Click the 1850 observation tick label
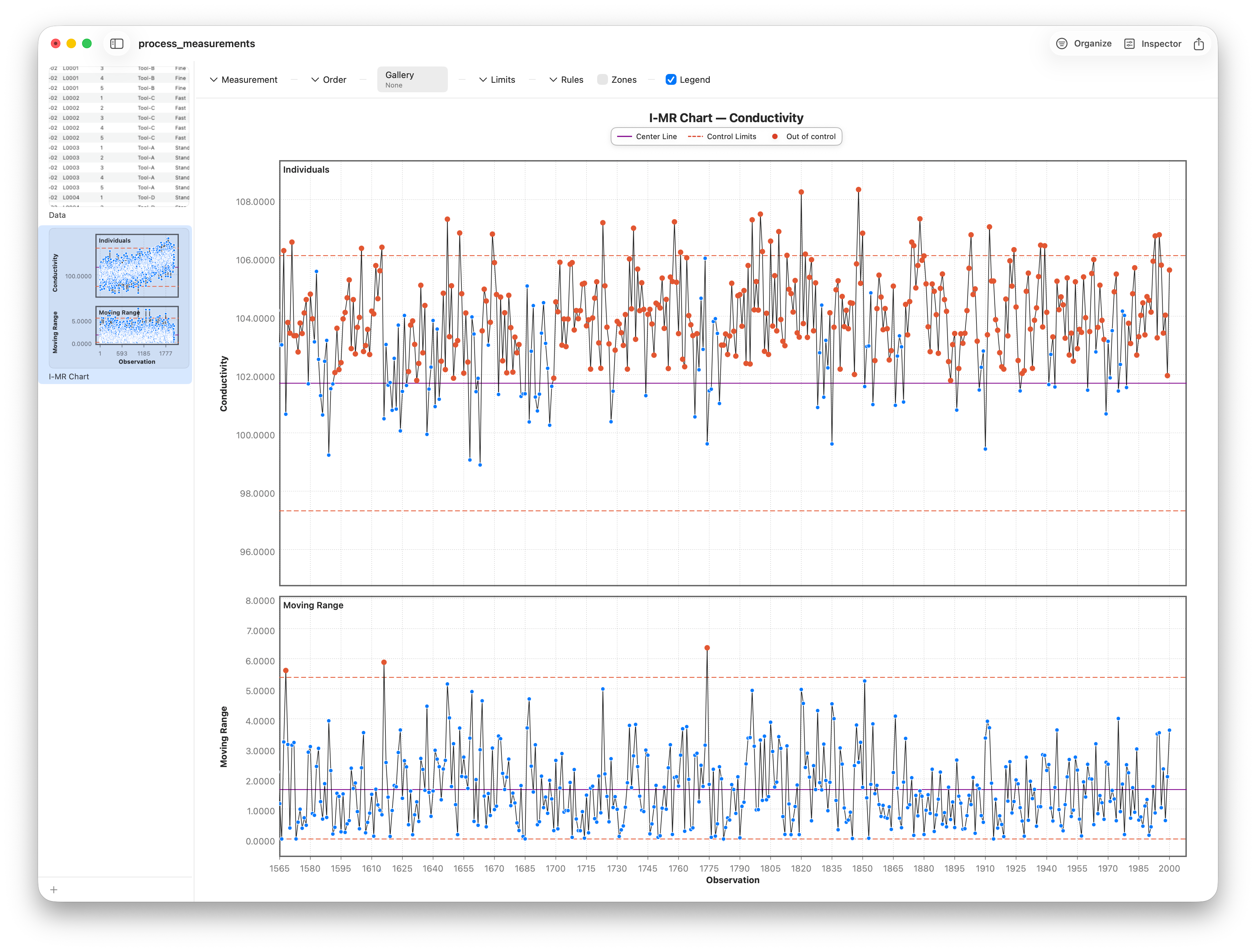The width and height of the screenshot is (1256, 952). (x=862, y=869)
